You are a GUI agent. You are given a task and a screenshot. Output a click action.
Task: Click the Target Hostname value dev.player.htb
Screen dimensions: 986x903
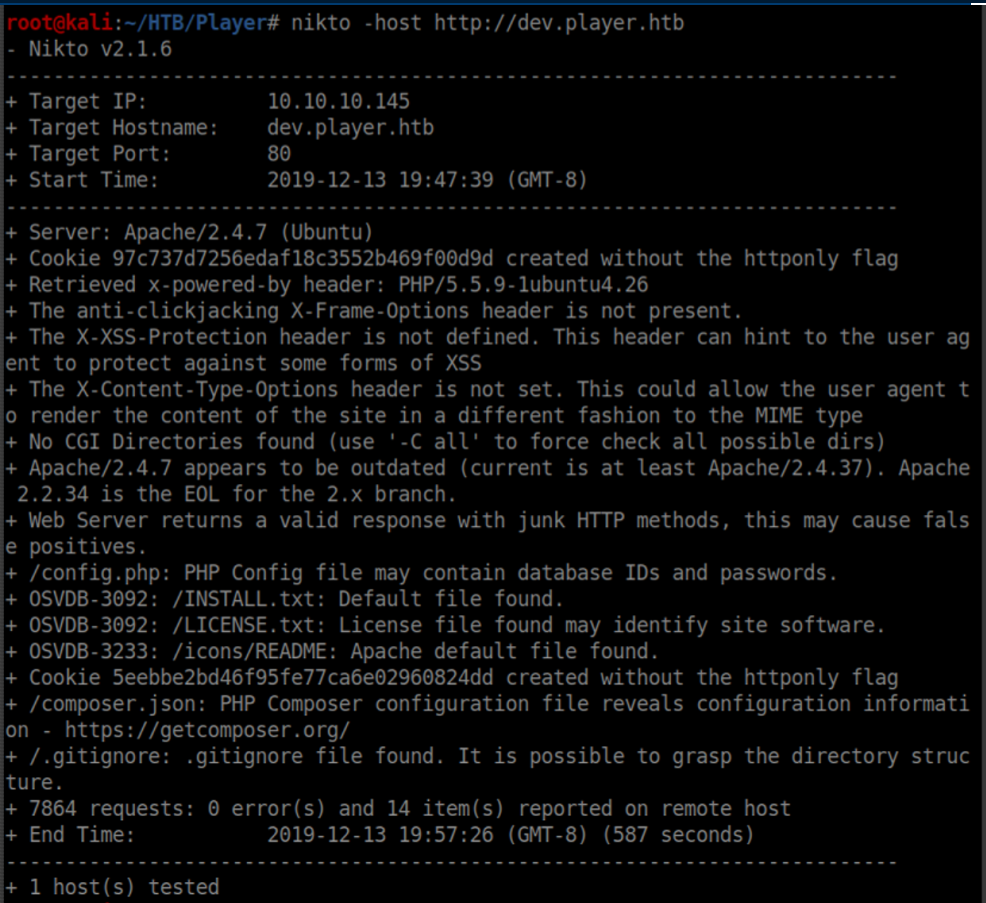point(350,127)
